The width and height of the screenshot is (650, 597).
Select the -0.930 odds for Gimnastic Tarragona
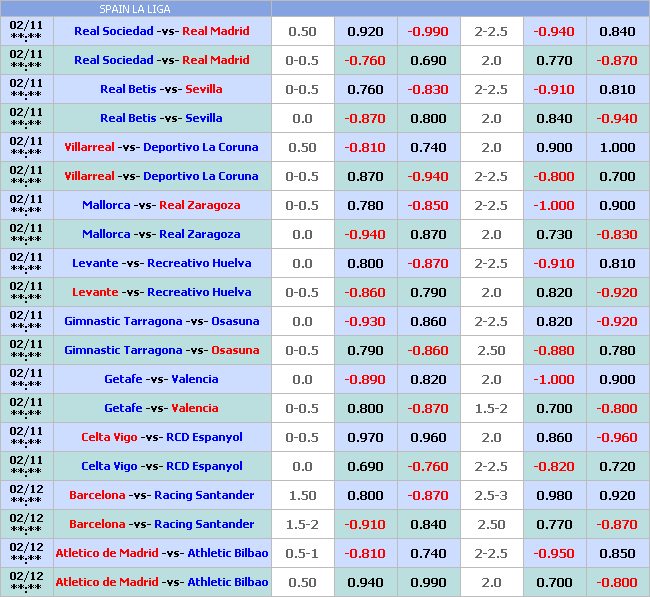pyautogui.click(x=365, y=321)
